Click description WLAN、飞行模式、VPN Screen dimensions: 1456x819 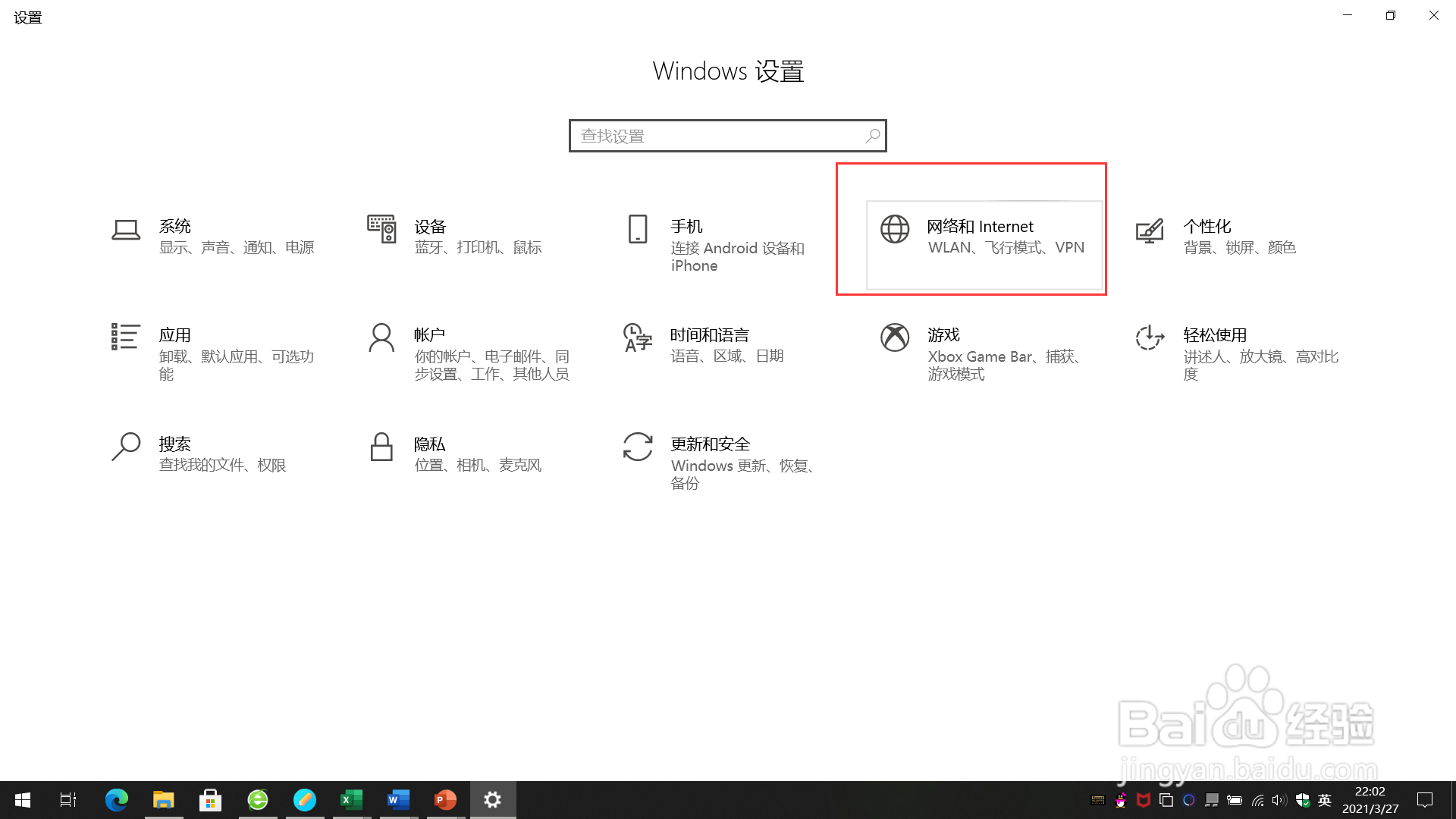point(1006,247)
